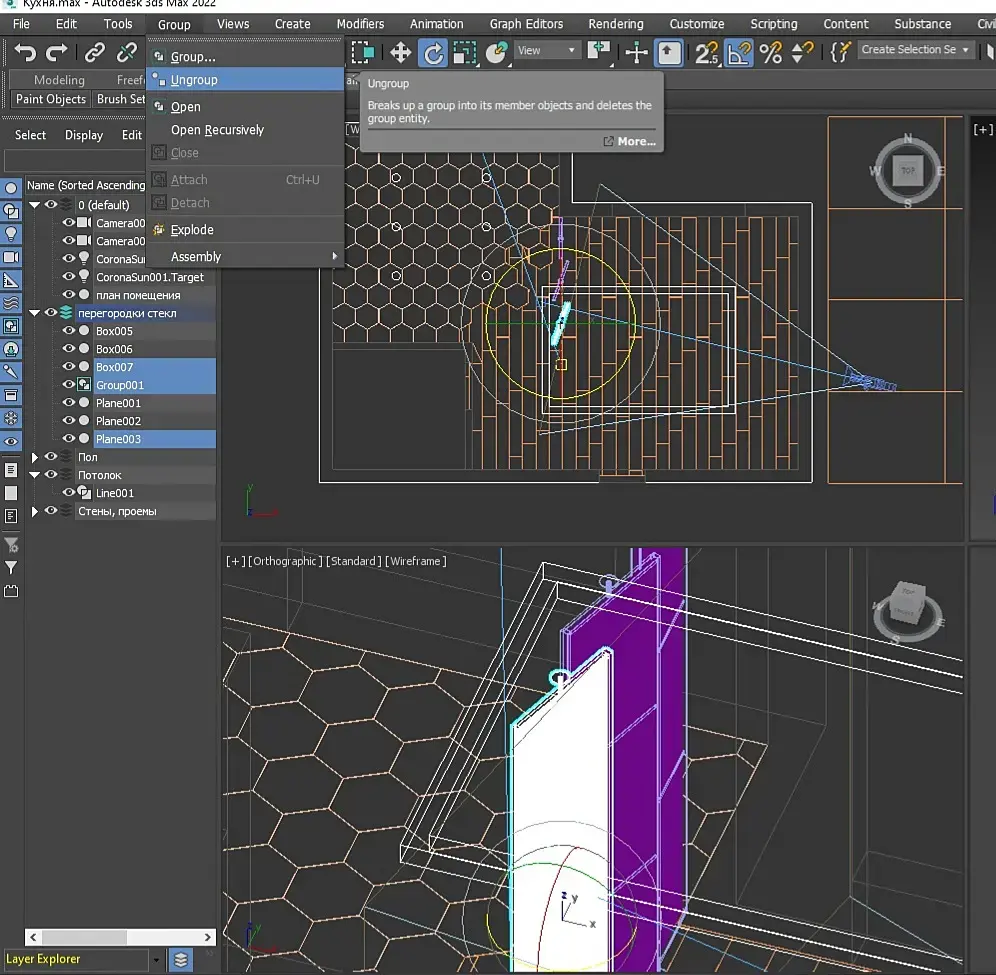Click the Paint Objects button
Screen dimensions: 996x975
point(50,99)
